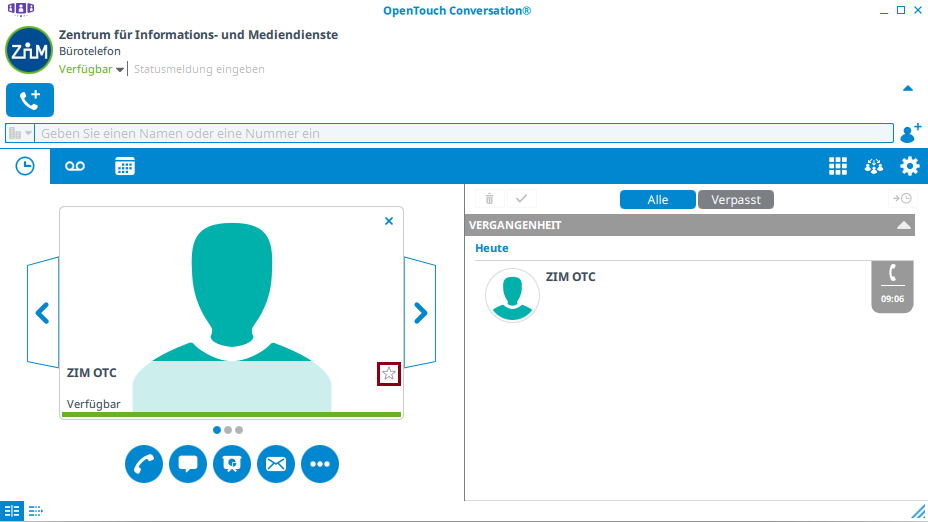Start instant message chat with ZIM OTC
Viewport: 928px width, 522px height.
click(188, 464)
